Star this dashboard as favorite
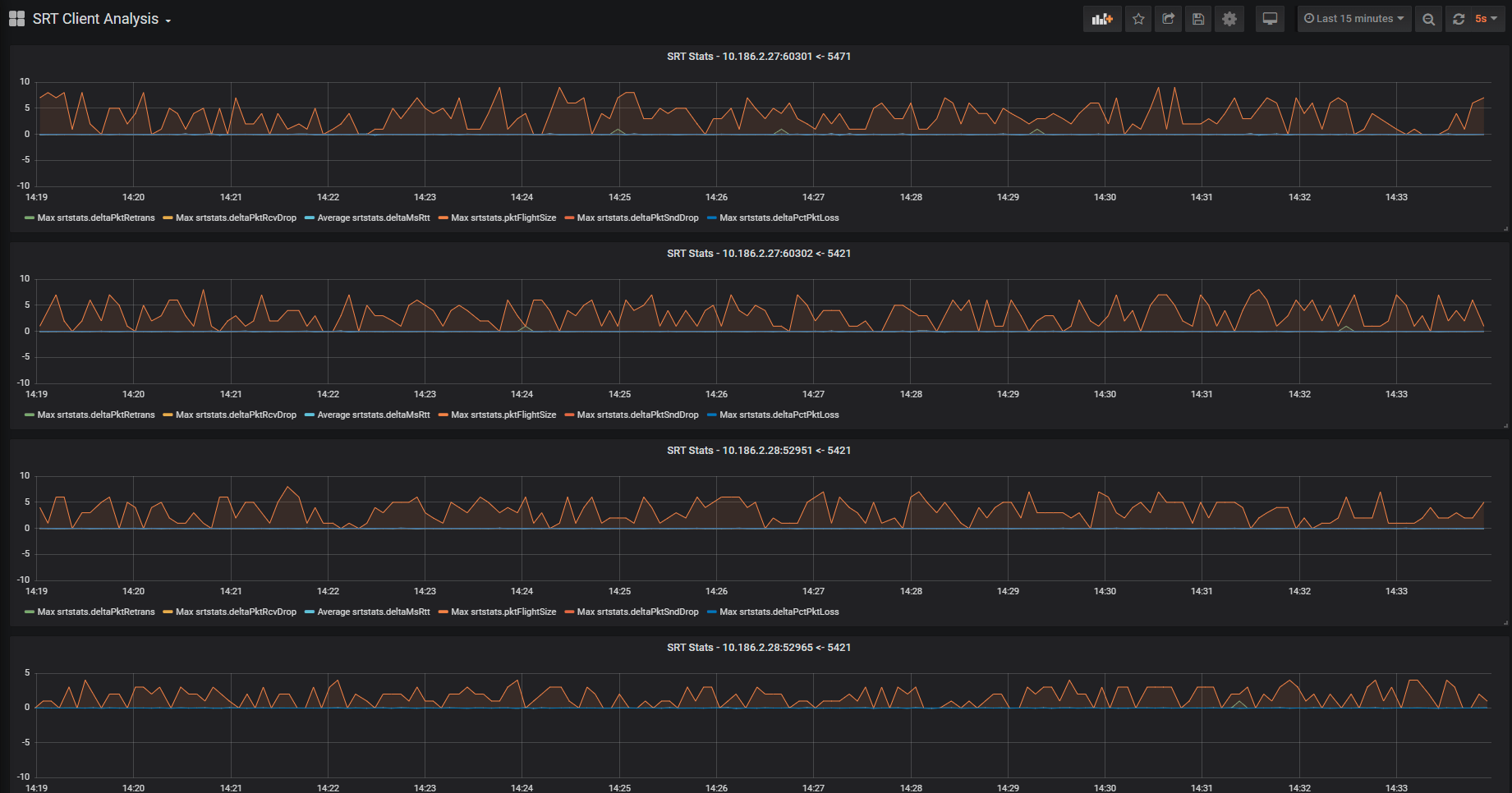1512x793 pixels. (1138, 19)
